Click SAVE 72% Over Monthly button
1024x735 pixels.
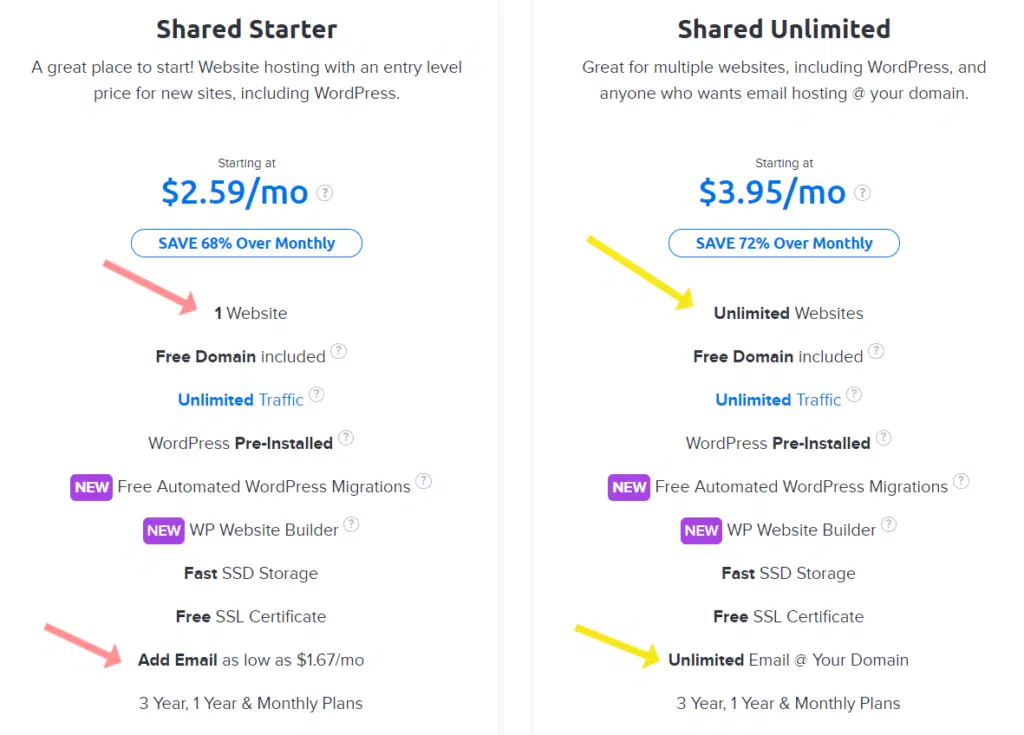(x=784, y=243)
